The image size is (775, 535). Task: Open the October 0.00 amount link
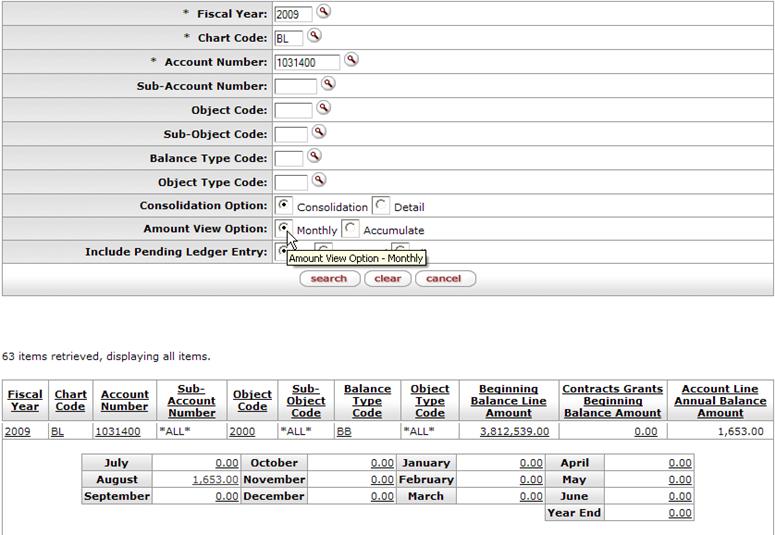[x=382, y=463]
